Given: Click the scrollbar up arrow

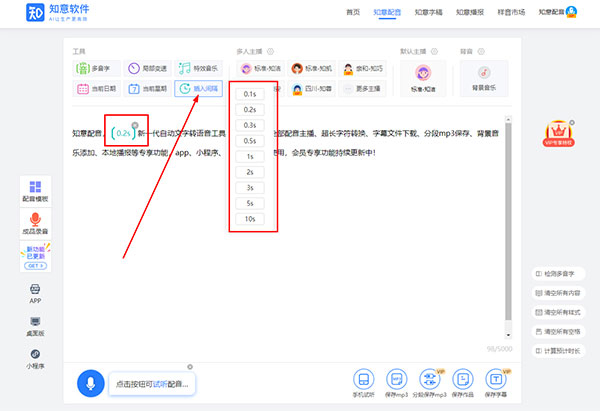Looking at the screenshot, I should (x=508, y=119).
